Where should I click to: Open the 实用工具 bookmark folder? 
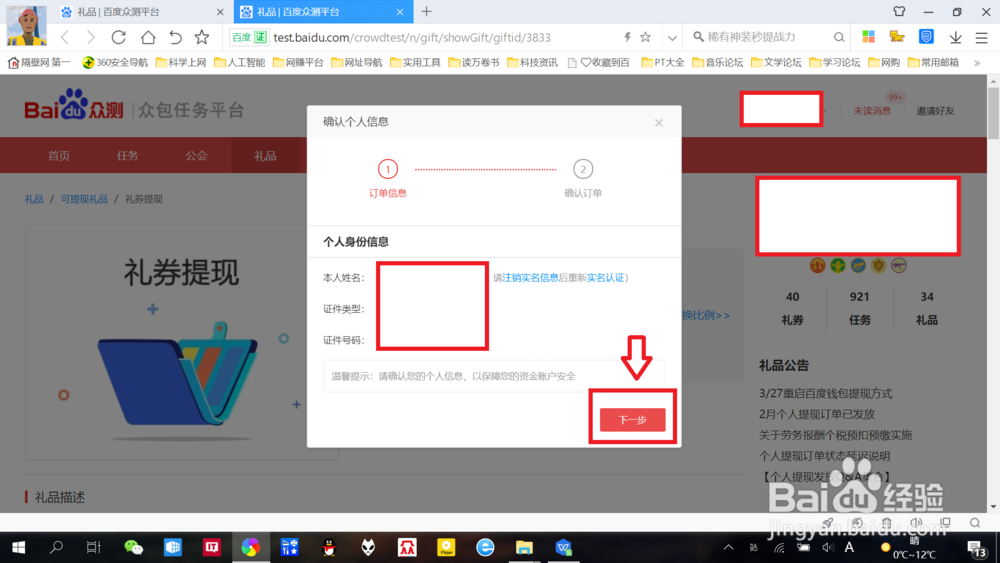(x=415, y=62)
